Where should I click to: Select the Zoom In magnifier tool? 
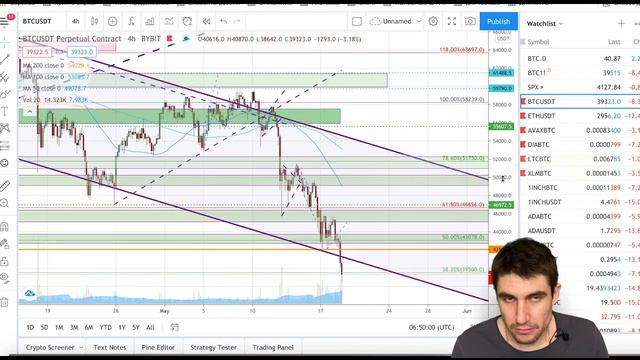tap(5, 203)
